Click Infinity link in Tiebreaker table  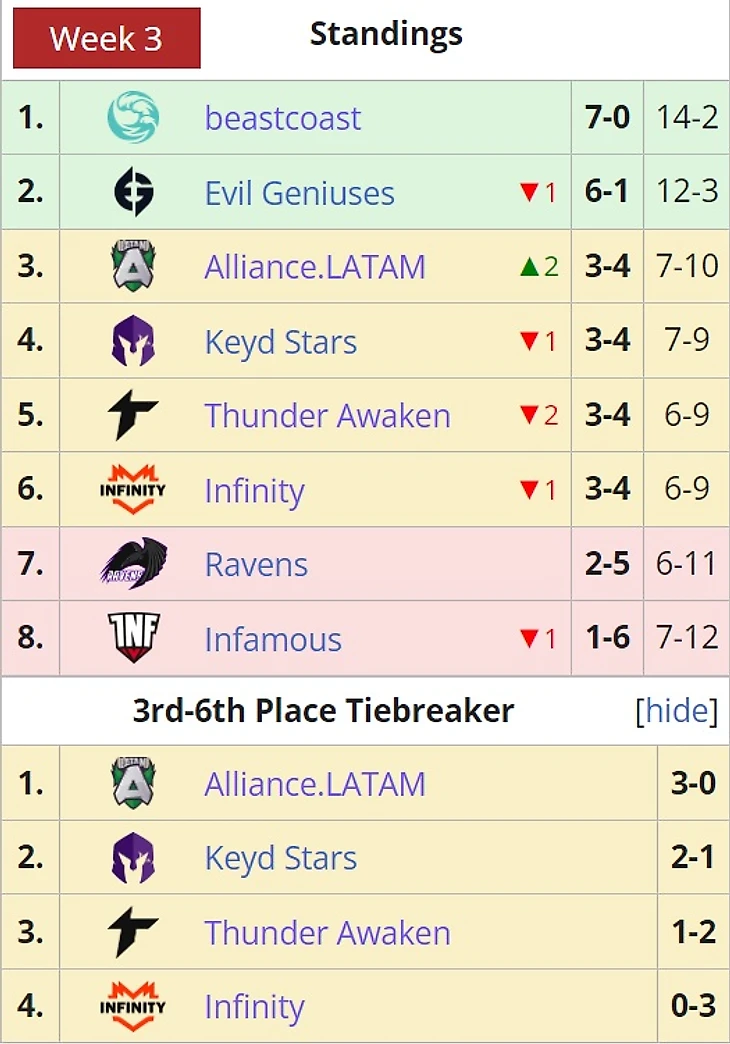coord(254,1007)
